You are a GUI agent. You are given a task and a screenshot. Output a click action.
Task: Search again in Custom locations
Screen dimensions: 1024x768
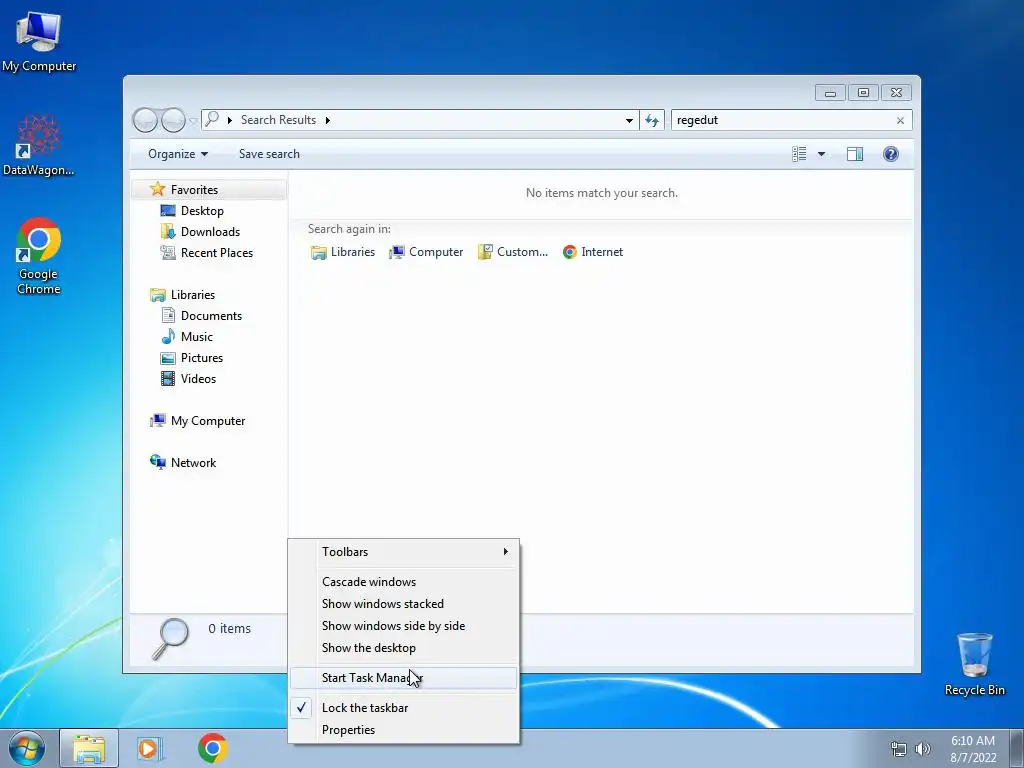click(513, 252)
